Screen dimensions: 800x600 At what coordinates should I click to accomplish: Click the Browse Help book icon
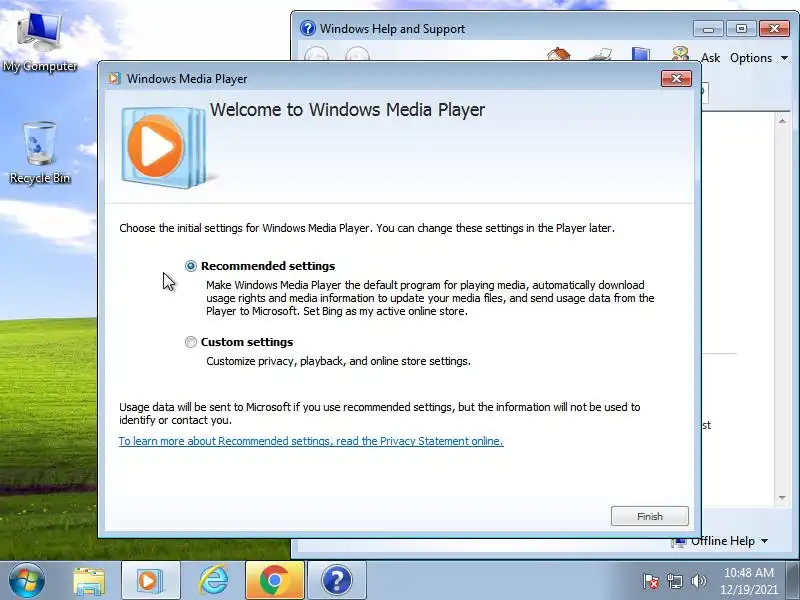(640, 54)
